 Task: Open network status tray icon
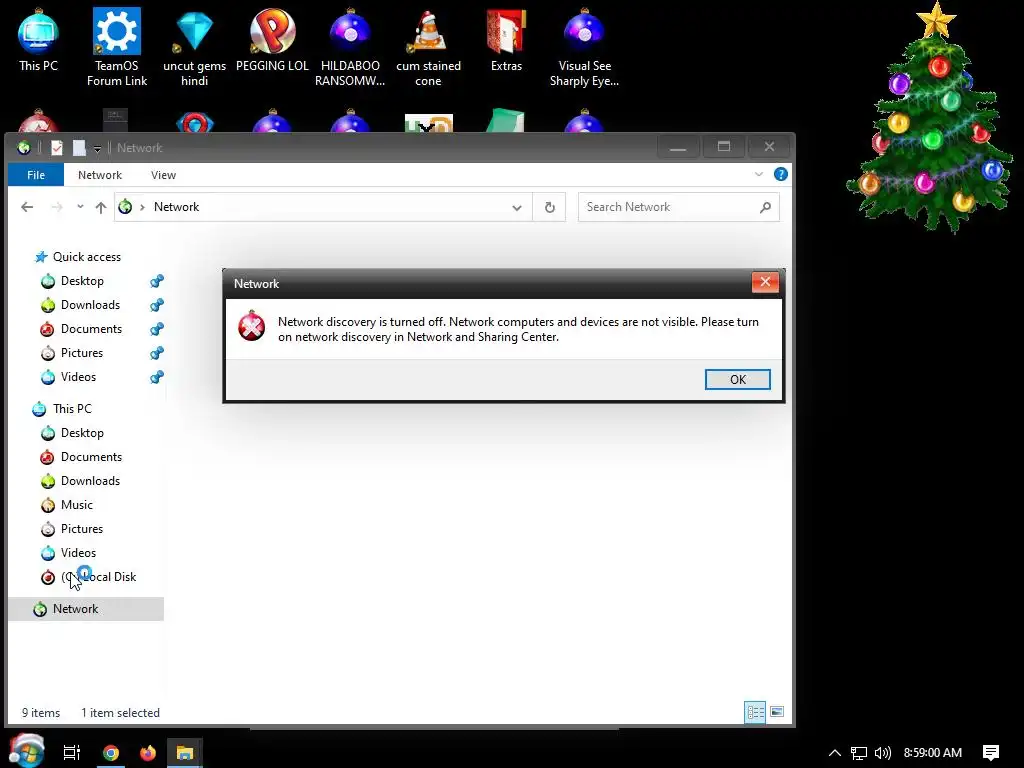pyautogui.click(x=859, y=753)
